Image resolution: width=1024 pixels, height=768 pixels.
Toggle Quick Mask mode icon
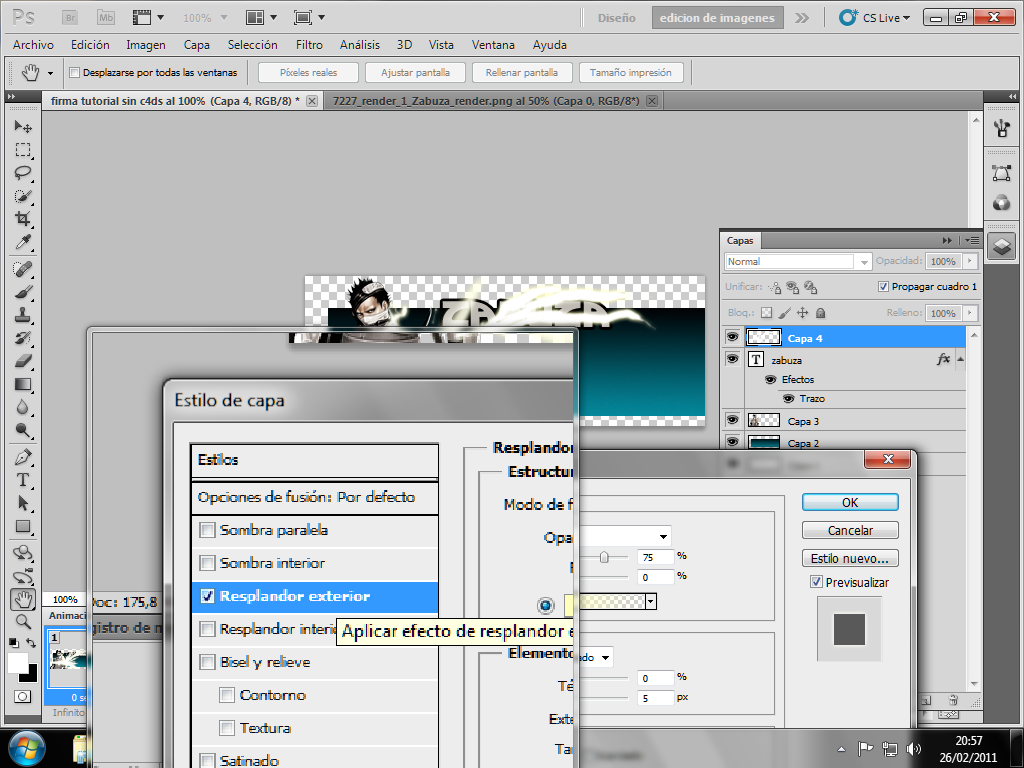[x=23, y=697]
